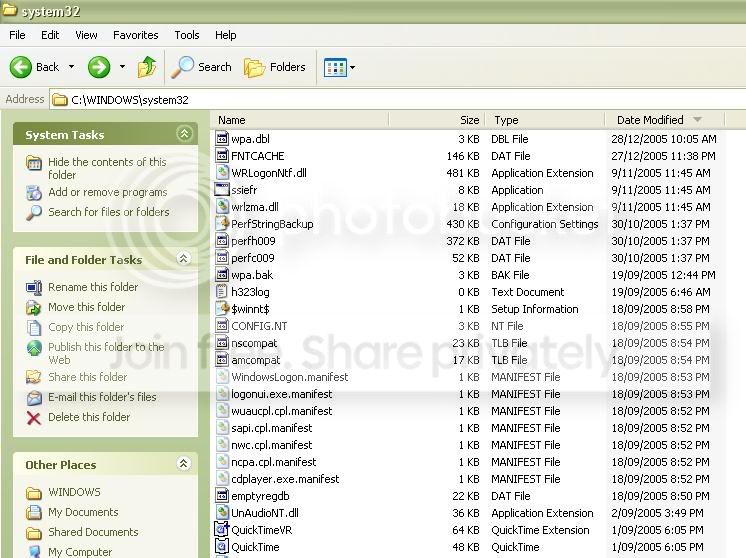This screenshot has height=558, width=746.
Task: Click the Add or remove programs icon
Action: point(34,193)
